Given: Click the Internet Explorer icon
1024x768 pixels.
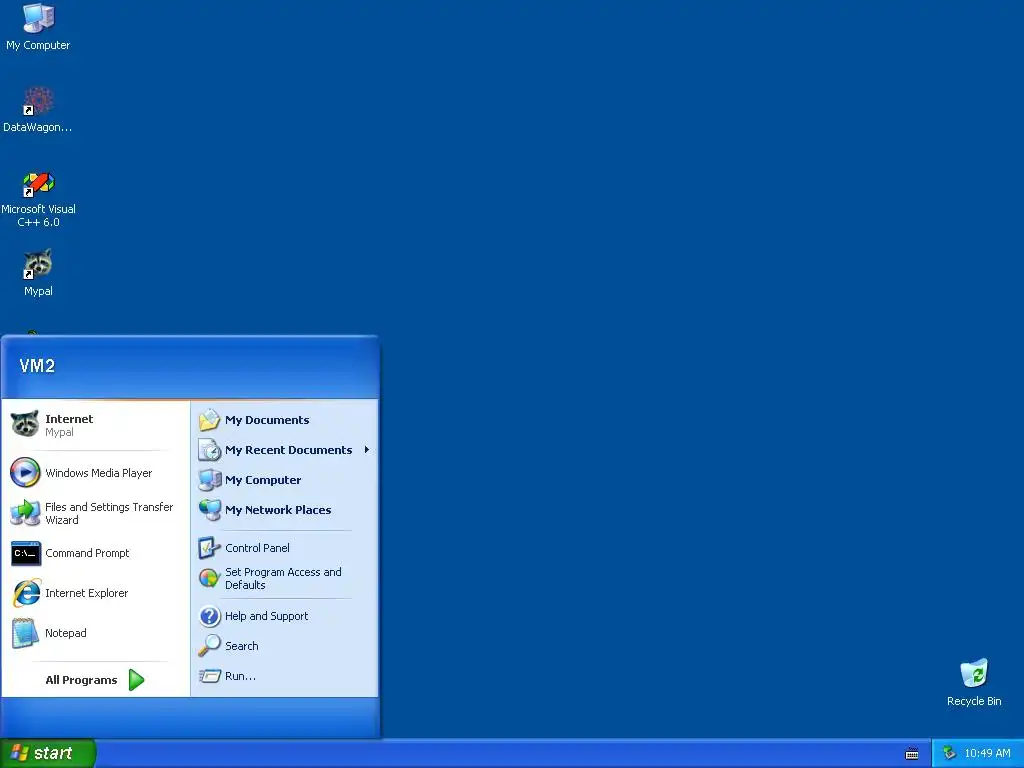Looking at the screenshot, I should 26,593.
